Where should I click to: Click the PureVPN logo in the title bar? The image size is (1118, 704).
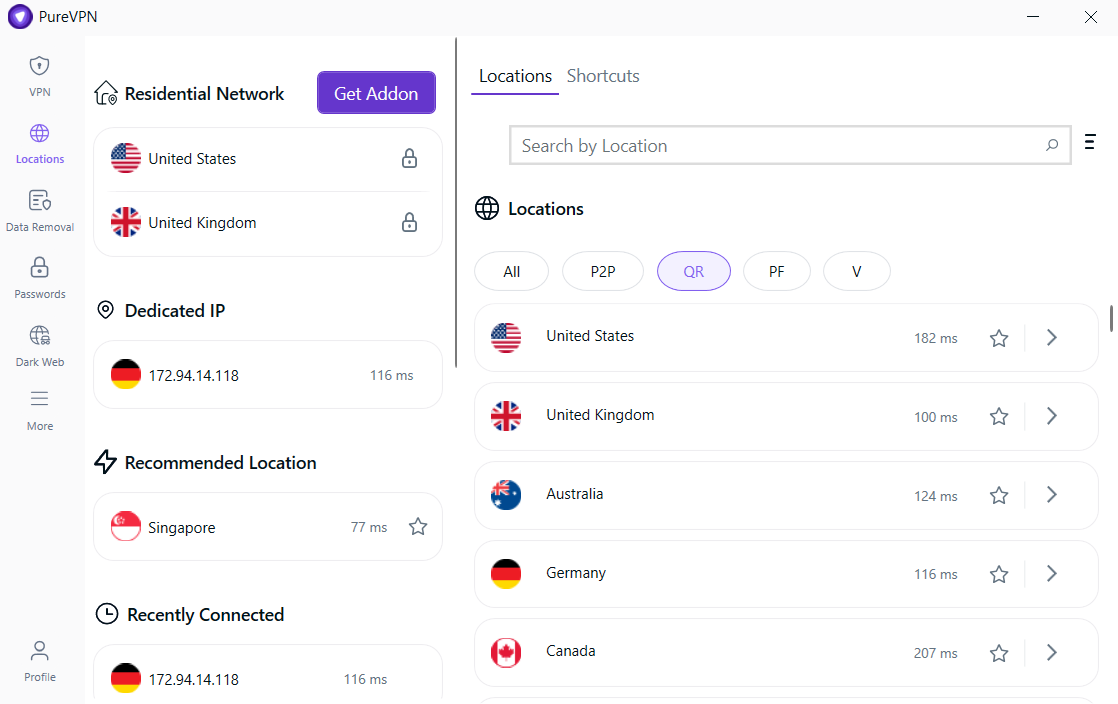point(20,16)
